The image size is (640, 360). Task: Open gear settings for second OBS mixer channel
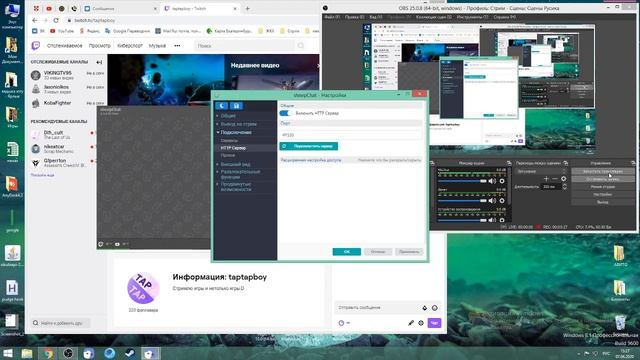(x=502, y=200)
